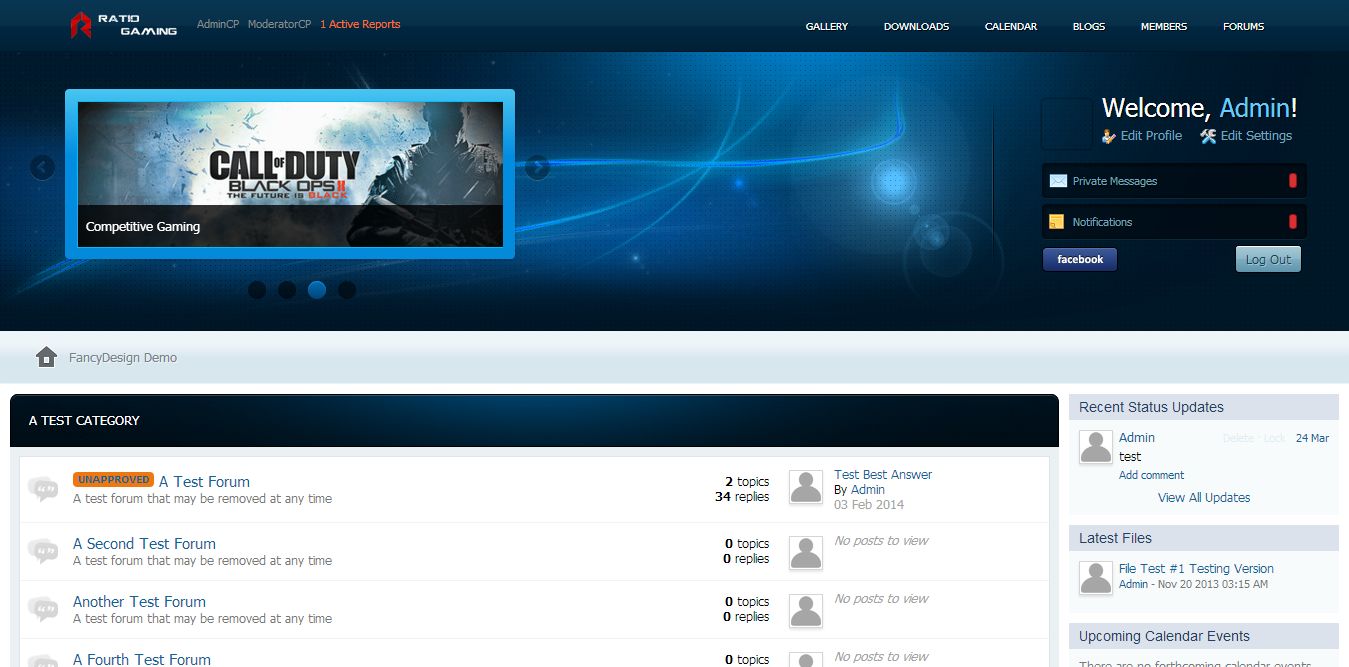Click View All Updates link
This screenshot has width=1349, height=667.
(x=1203, y=497)
